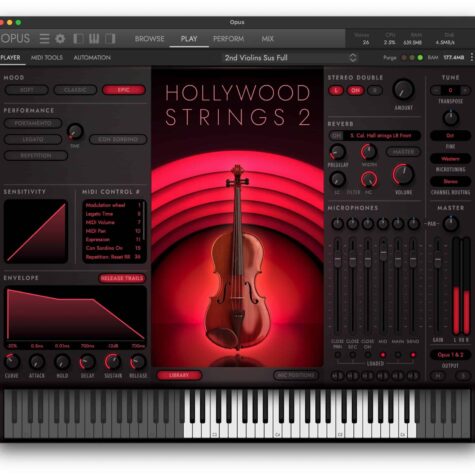Click the green Purge indicator dot
Viewport: 475px width, 475px height.
tap(420, 58)
